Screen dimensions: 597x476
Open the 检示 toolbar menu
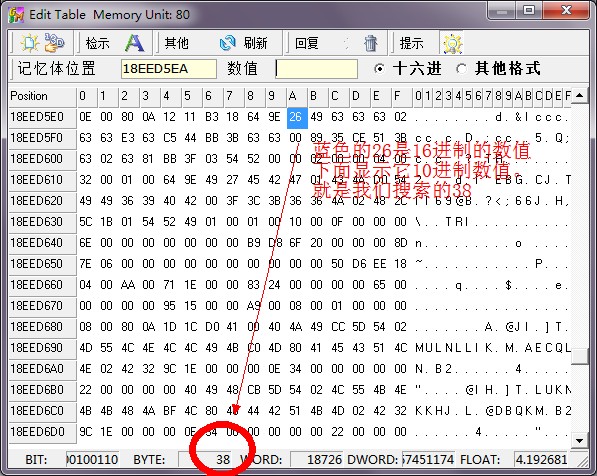[97, 43]
